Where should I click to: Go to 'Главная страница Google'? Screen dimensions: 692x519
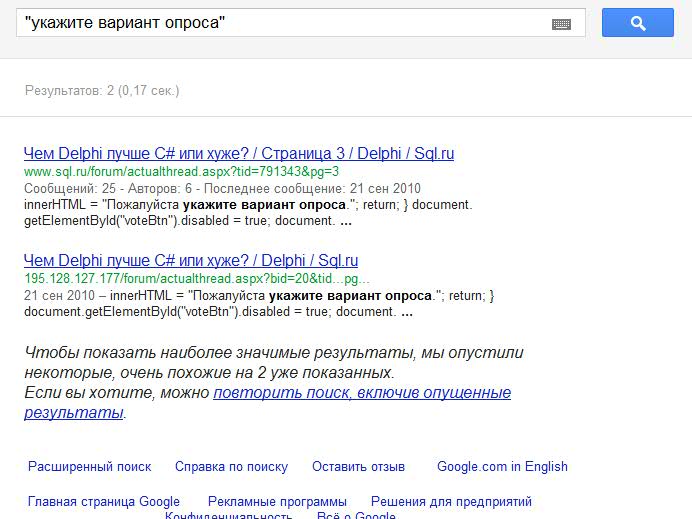[104, 501]
